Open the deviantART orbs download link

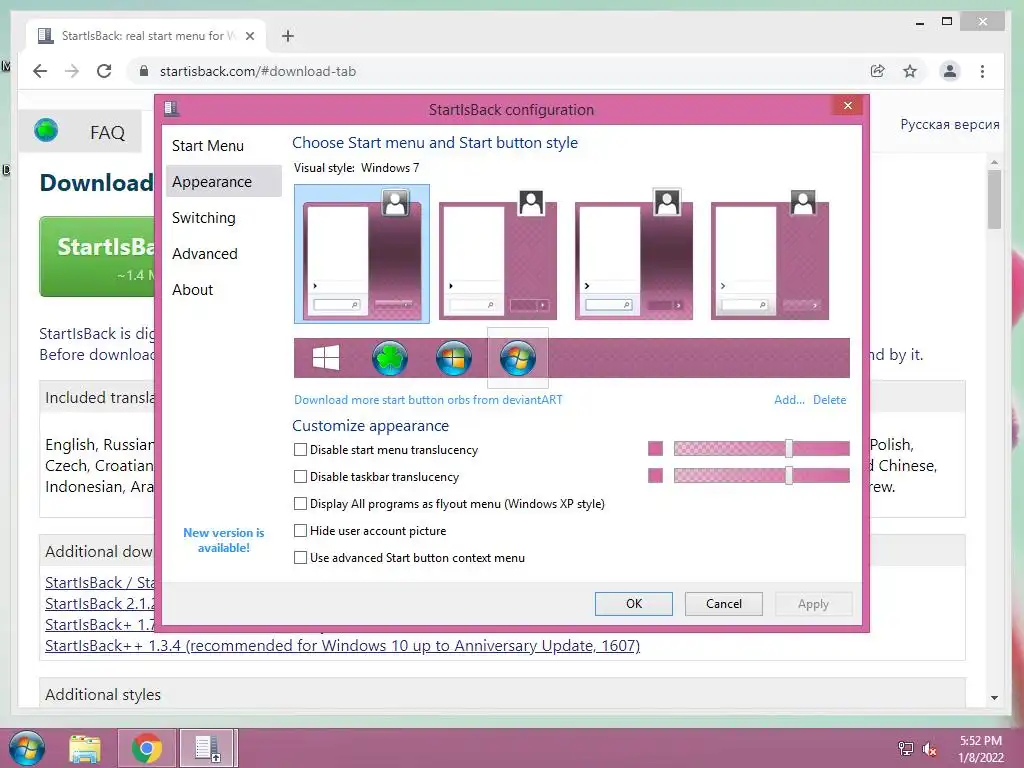pyautogui.click(x=428, y=400)
